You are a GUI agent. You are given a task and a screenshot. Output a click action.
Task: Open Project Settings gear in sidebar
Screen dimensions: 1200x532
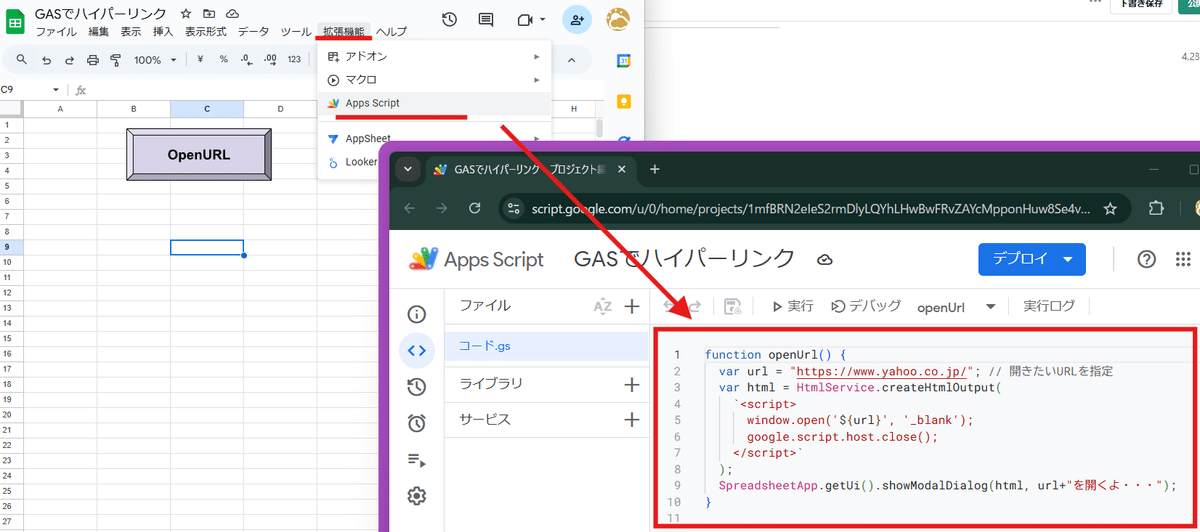tap(417, 496)
